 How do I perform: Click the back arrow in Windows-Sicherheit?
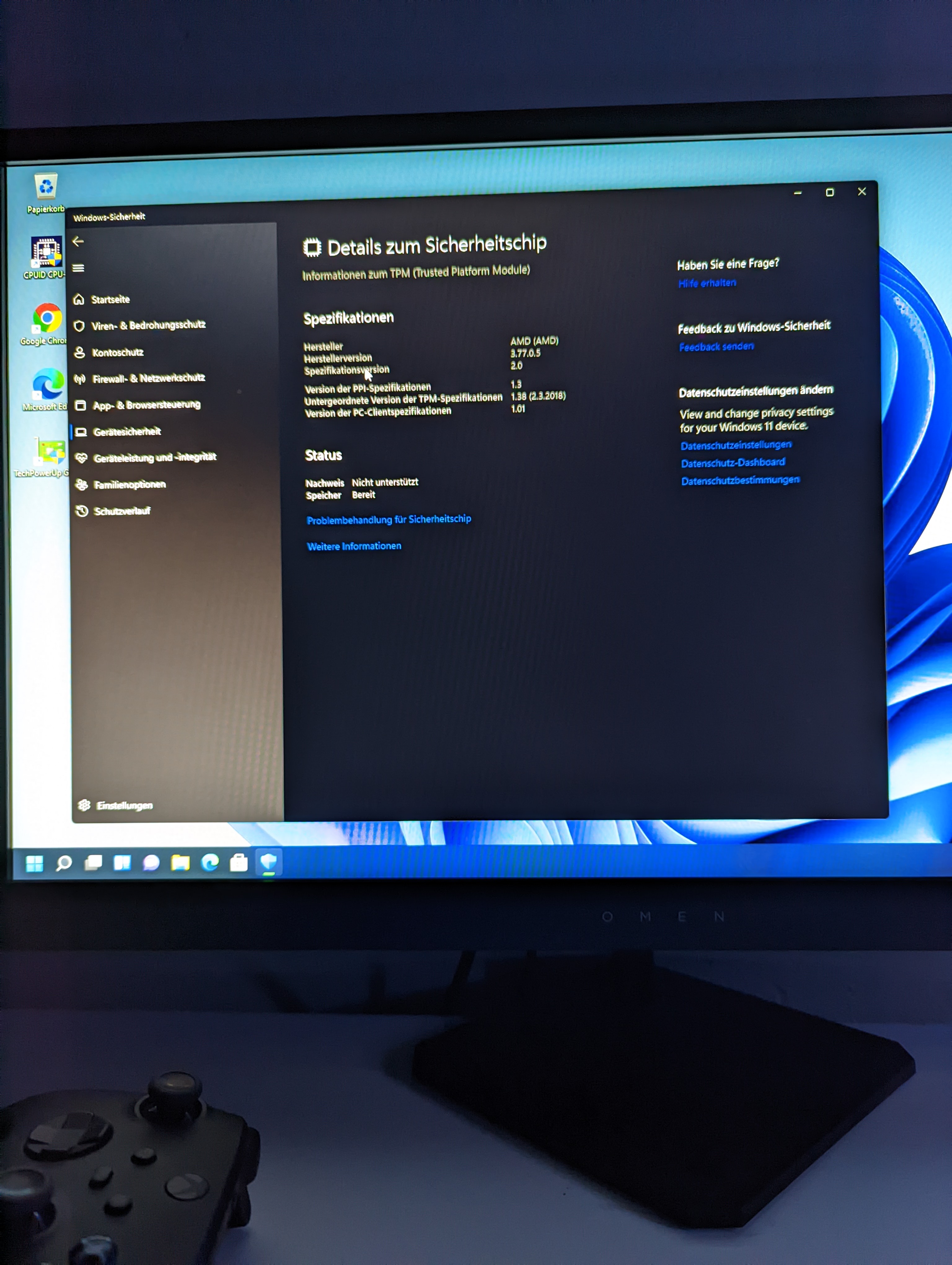[78, 242]
